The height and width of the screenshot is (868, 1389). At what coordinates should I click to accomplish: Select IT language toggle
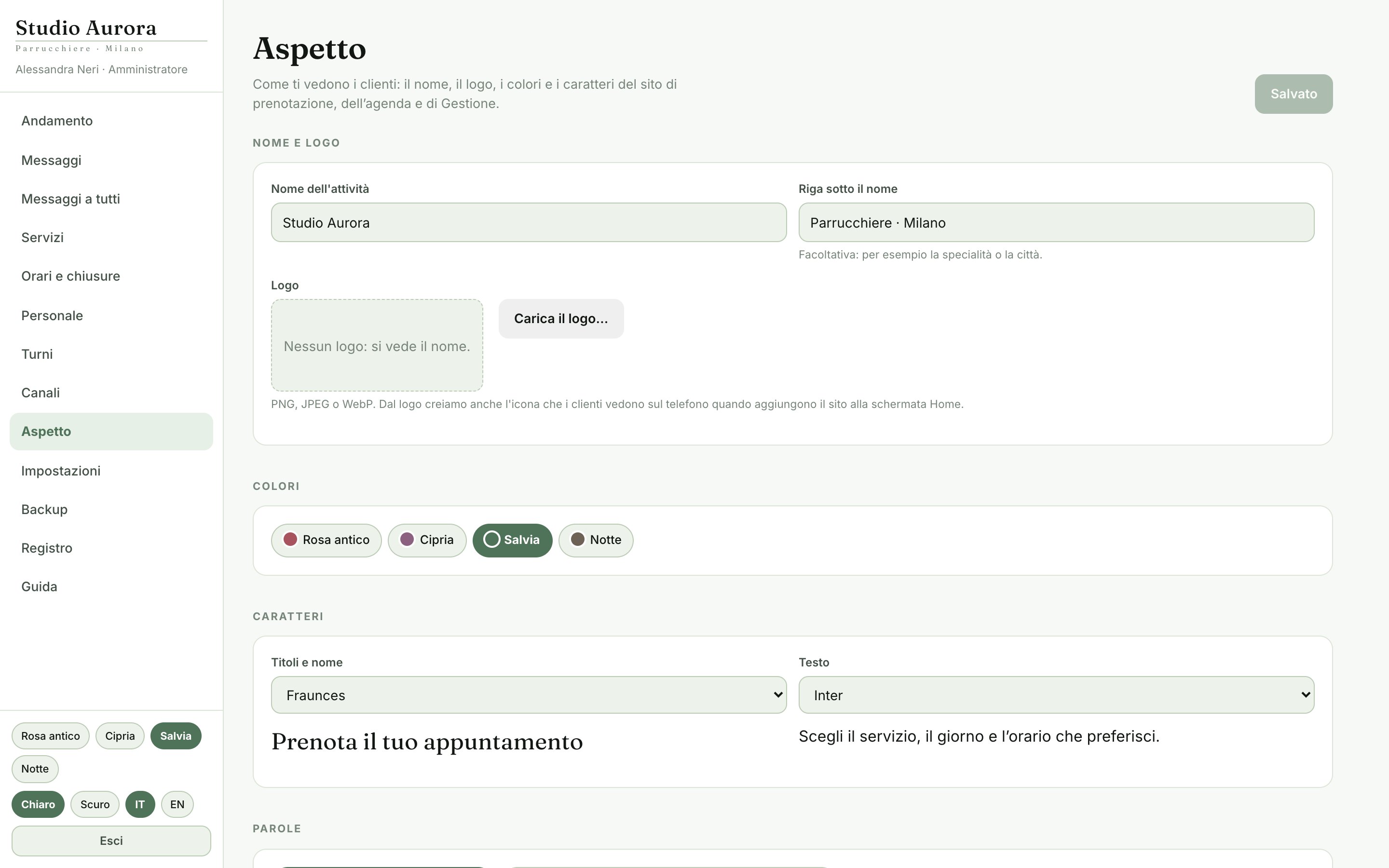[x=140, y=804]
